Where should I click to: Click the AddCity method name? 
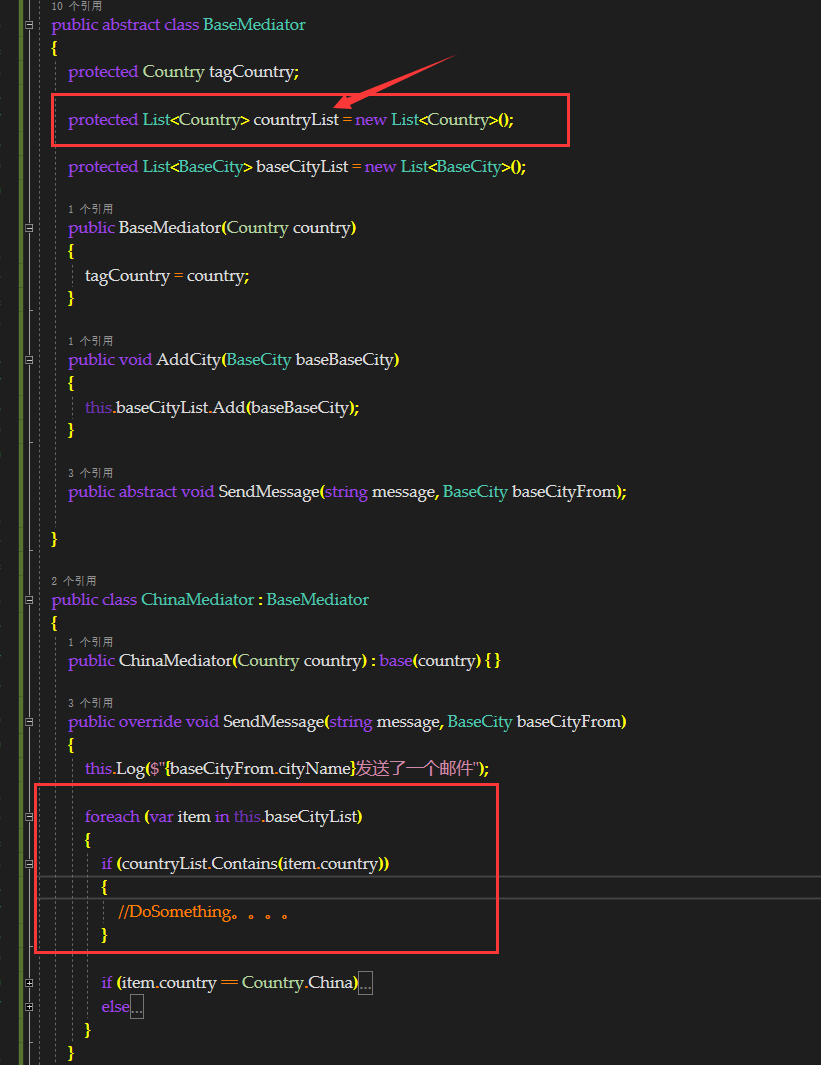point(189,360)
